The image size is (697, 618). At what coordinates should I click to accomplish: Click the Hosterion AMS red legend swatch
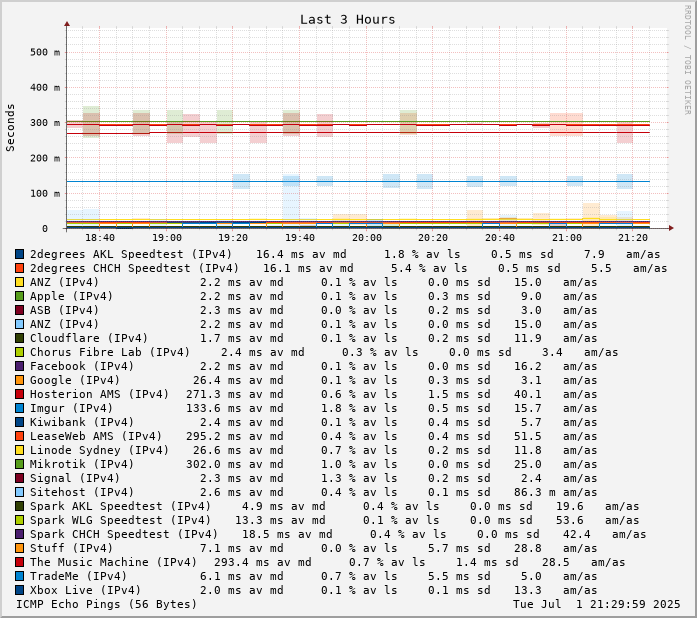coord(19,394)
